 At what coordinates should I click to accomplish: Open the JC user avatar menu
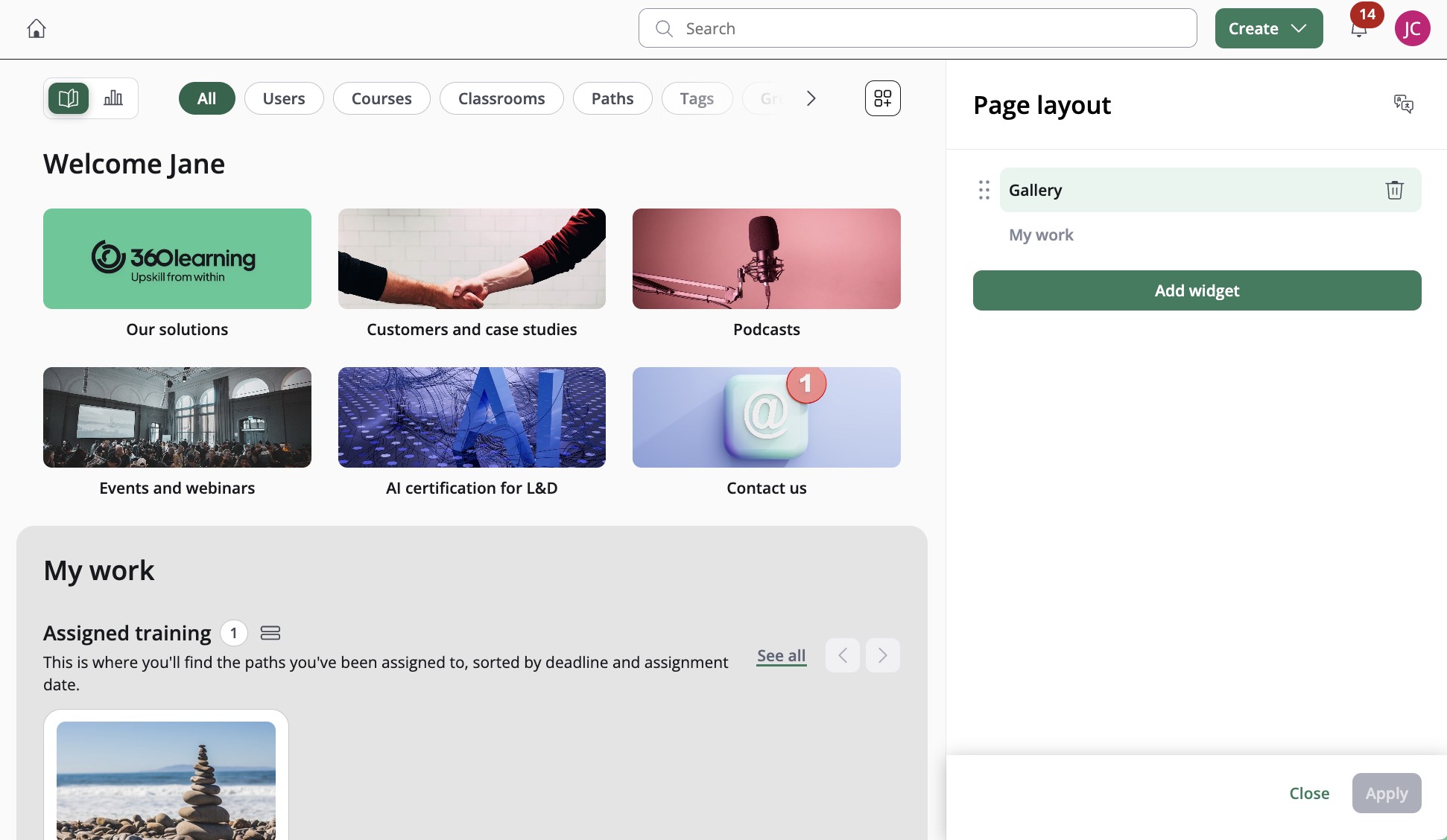pos(1412,29)
